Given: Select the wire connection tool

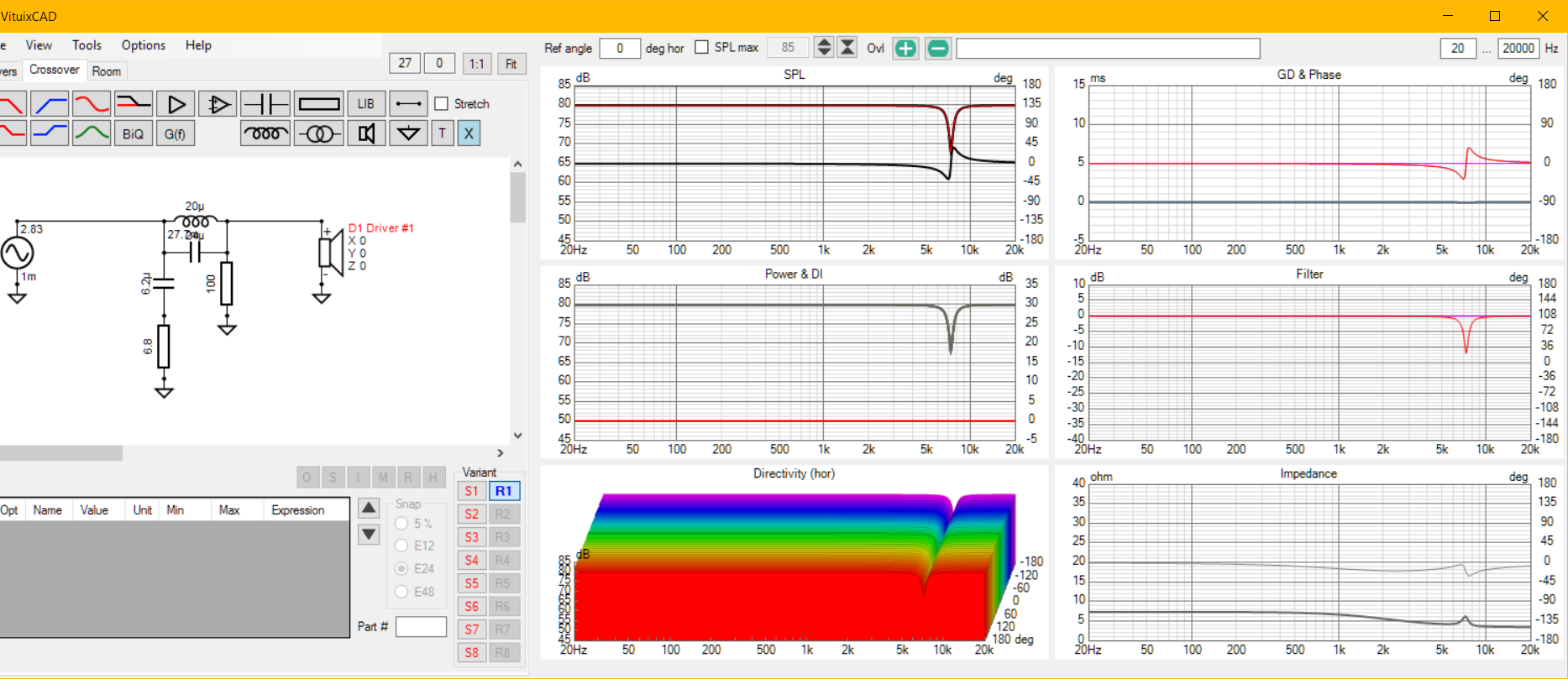Looking at the screenshot, I should tap(408, 104).
